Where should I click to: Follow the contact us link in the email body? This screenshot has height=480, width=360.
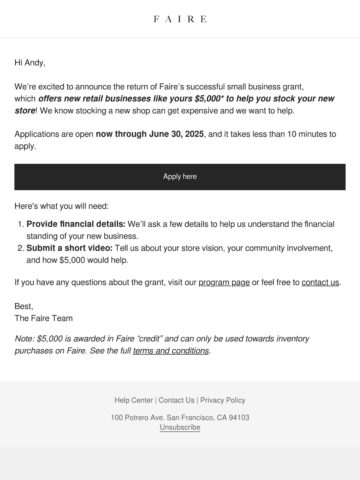tap(320, 282)
